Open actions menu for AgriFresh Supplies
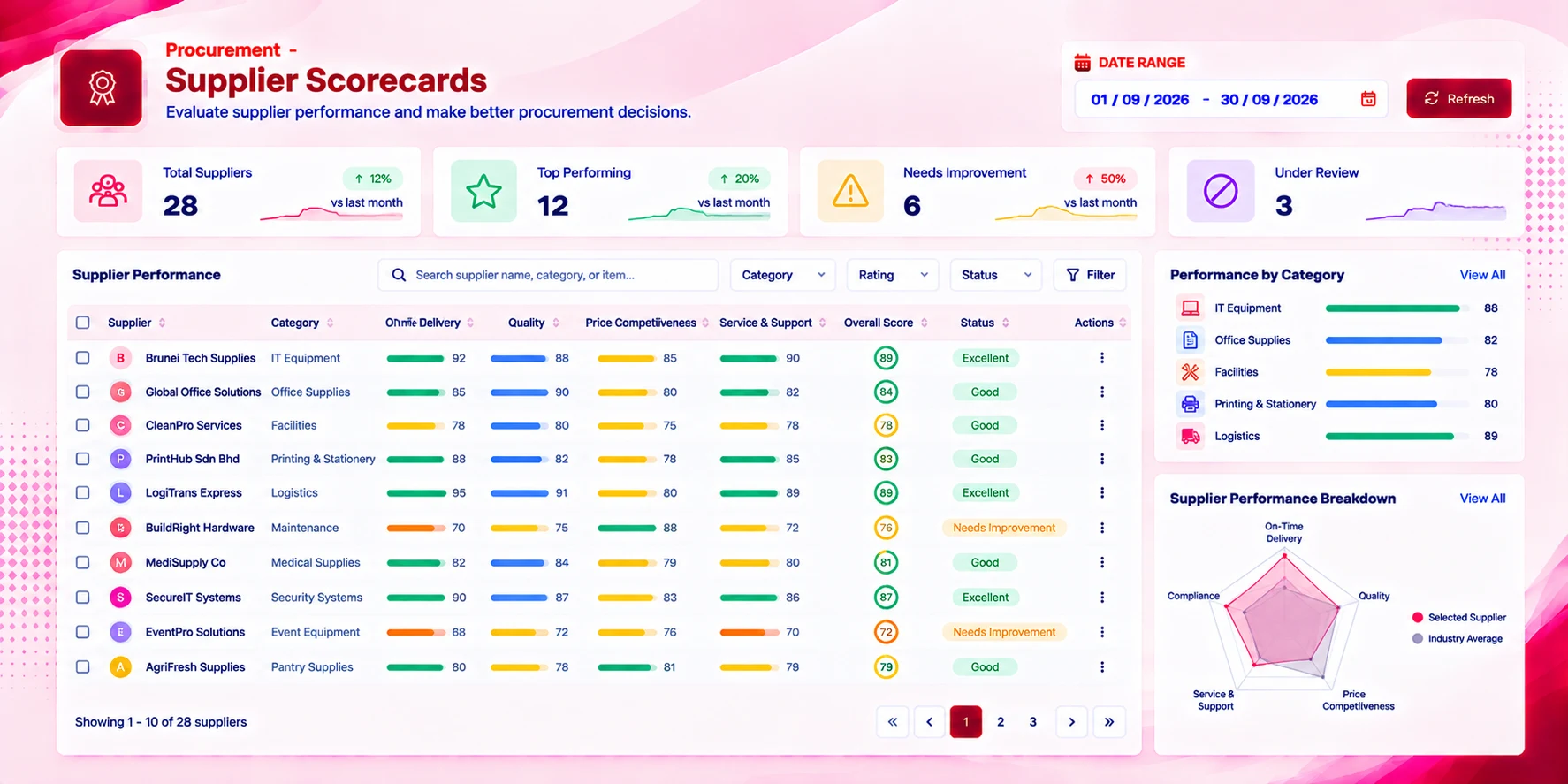The image size is (1568, 784). click(x=1102, y=667)
